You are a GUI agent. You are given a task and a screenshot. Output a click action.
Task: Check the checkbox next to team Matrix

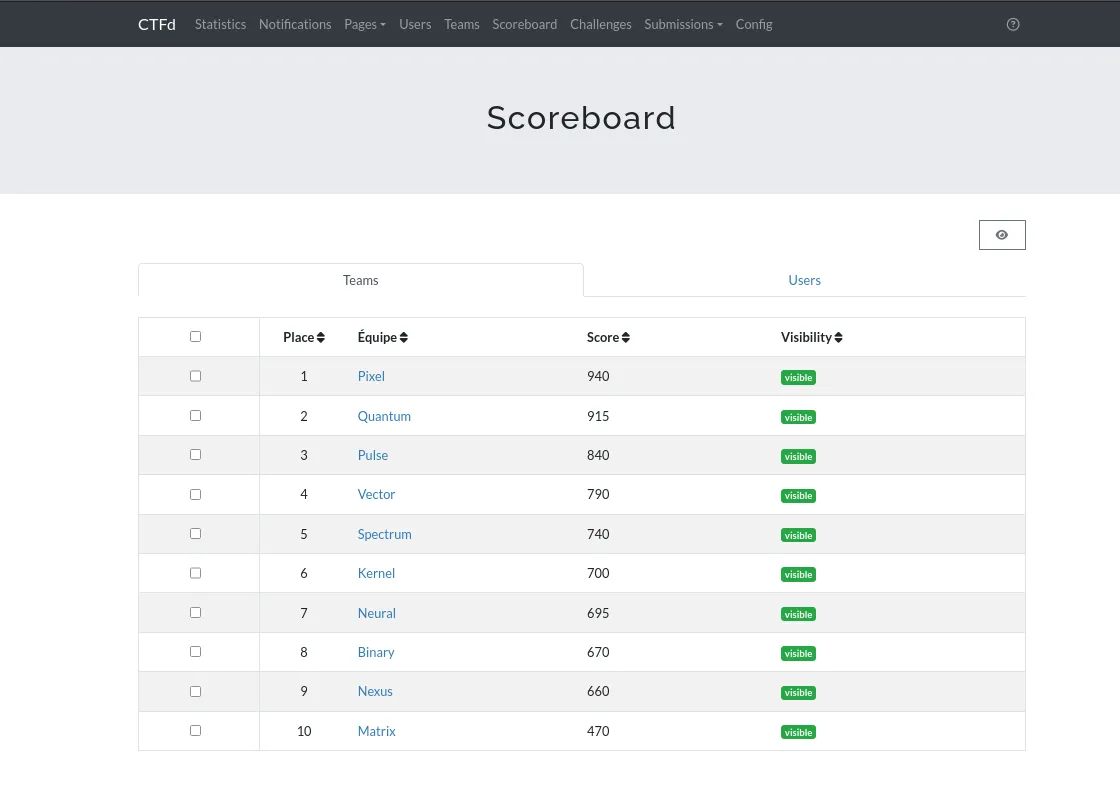tap(195, 730)
